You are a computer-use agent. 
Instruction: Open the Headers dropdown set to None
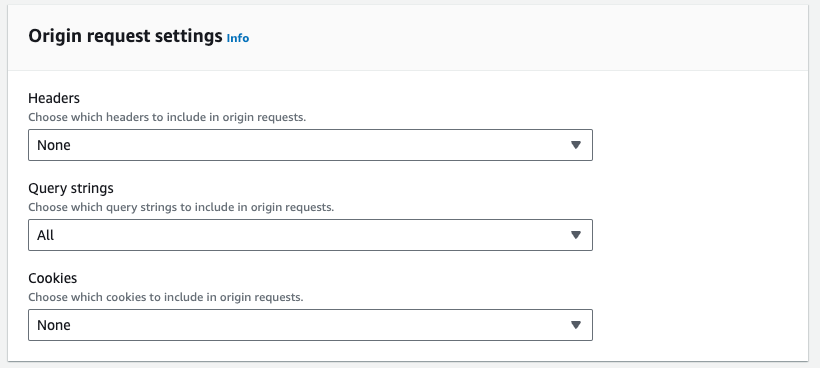[310, 145]
